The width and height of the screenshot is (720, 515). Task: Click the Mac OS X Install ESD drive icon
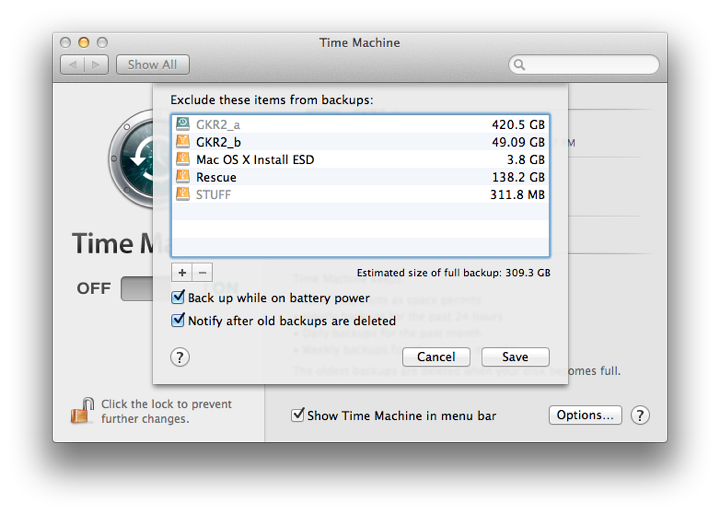pyautogui.click(x=183, y=159)
